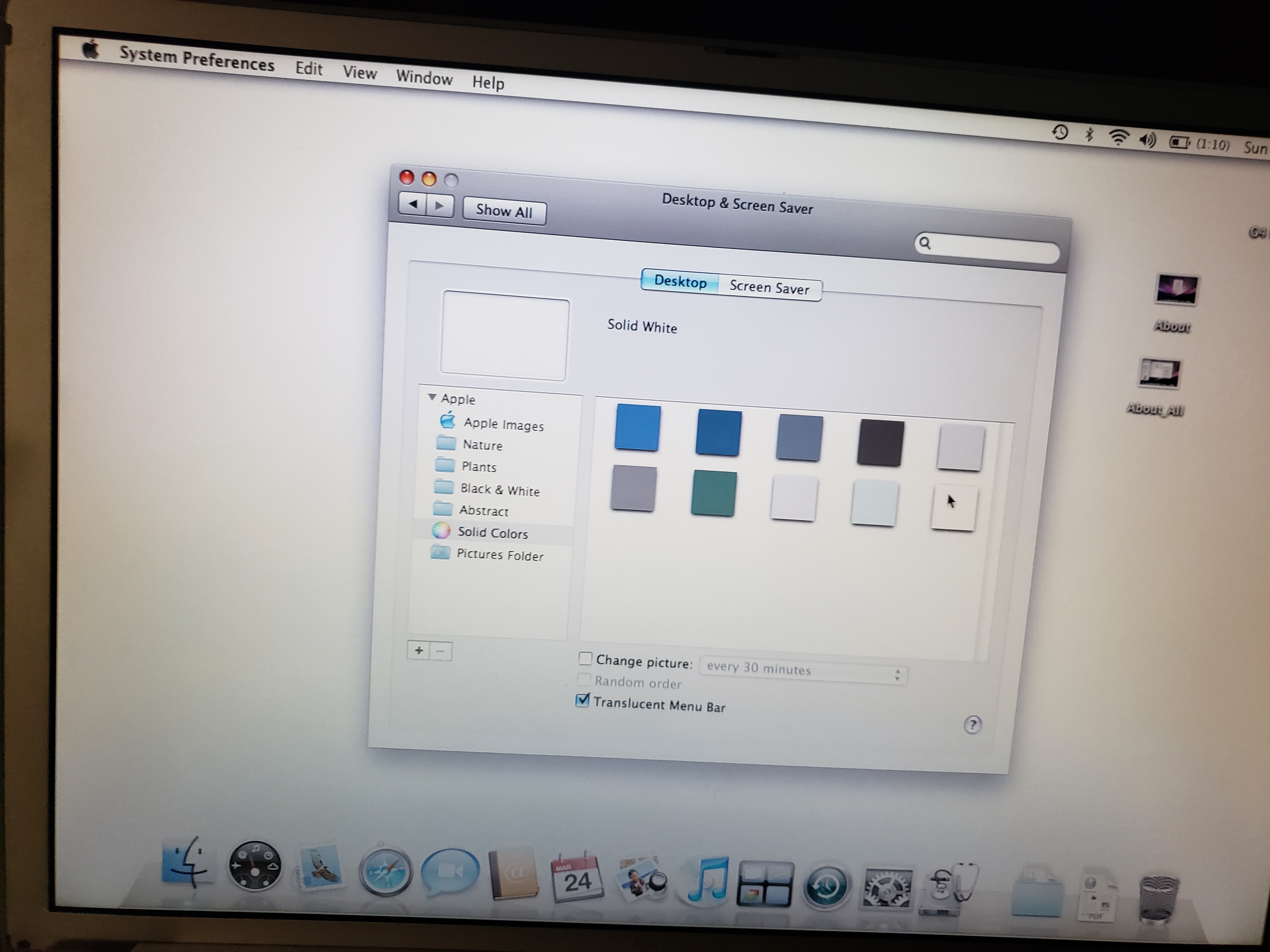The height and width of the screenshot is (952, 1270).
Task: Choose the pale aqua color swatch
Action: coord(874,503)
